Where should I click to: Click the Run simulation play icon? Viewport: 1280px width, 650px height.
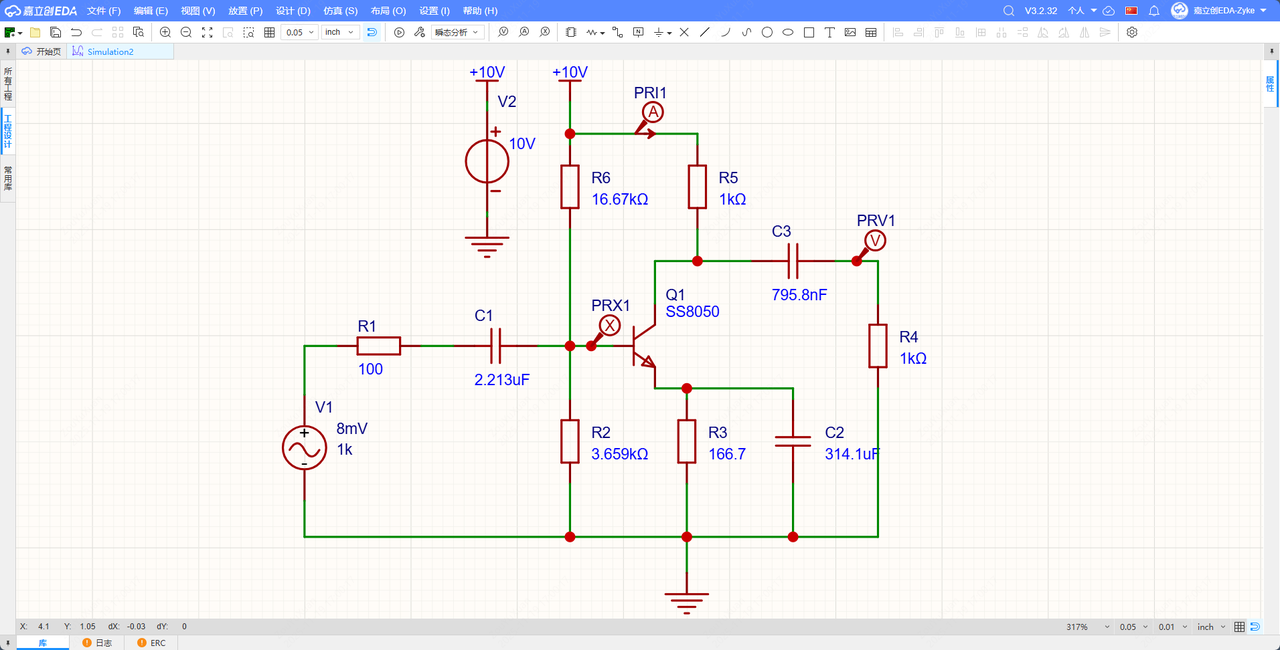click(399, 32)
